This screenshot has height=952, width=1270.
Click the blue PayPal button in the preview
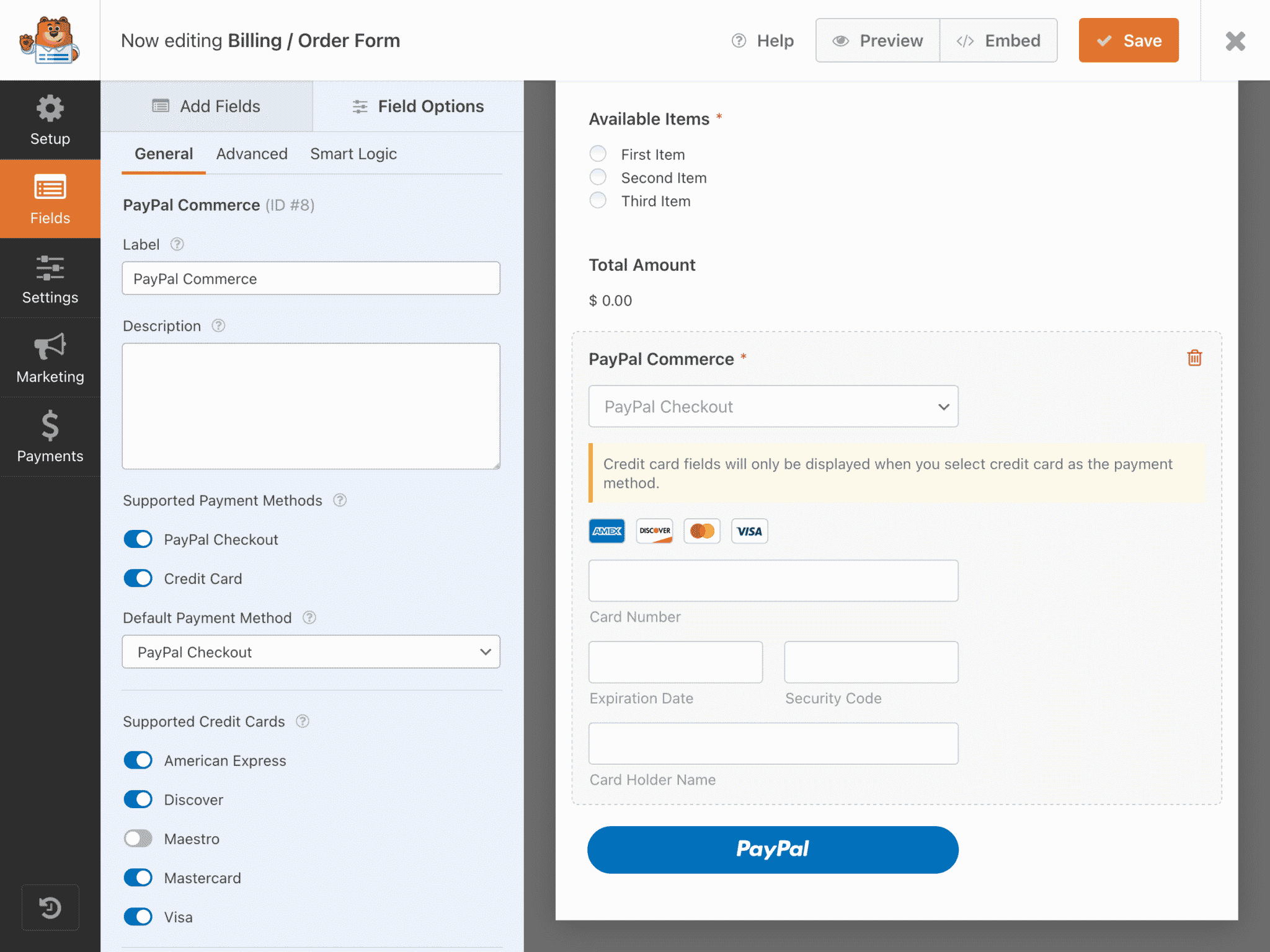(773, 849)
